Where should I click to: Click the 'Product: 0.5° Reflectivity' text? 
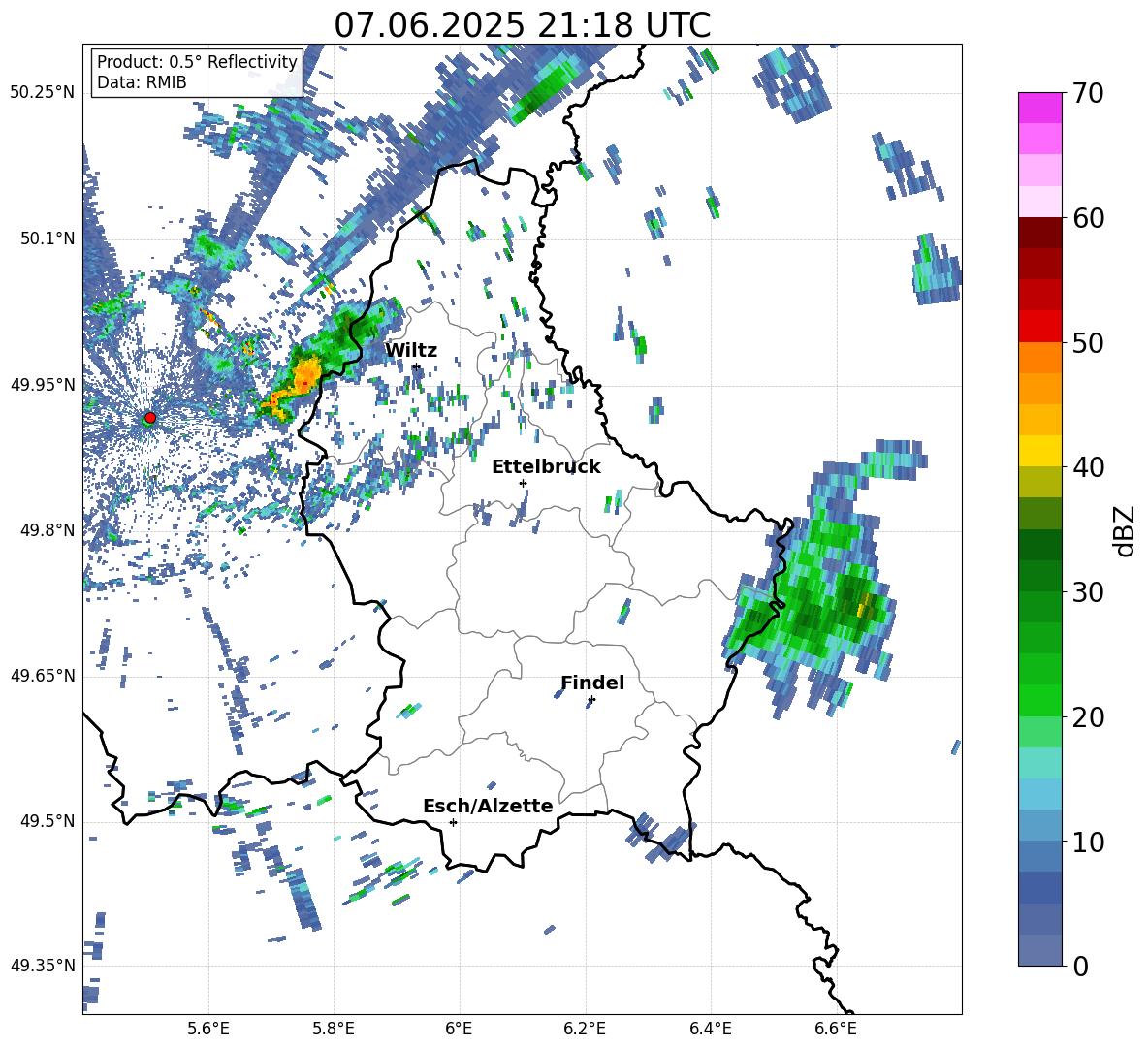197,62
